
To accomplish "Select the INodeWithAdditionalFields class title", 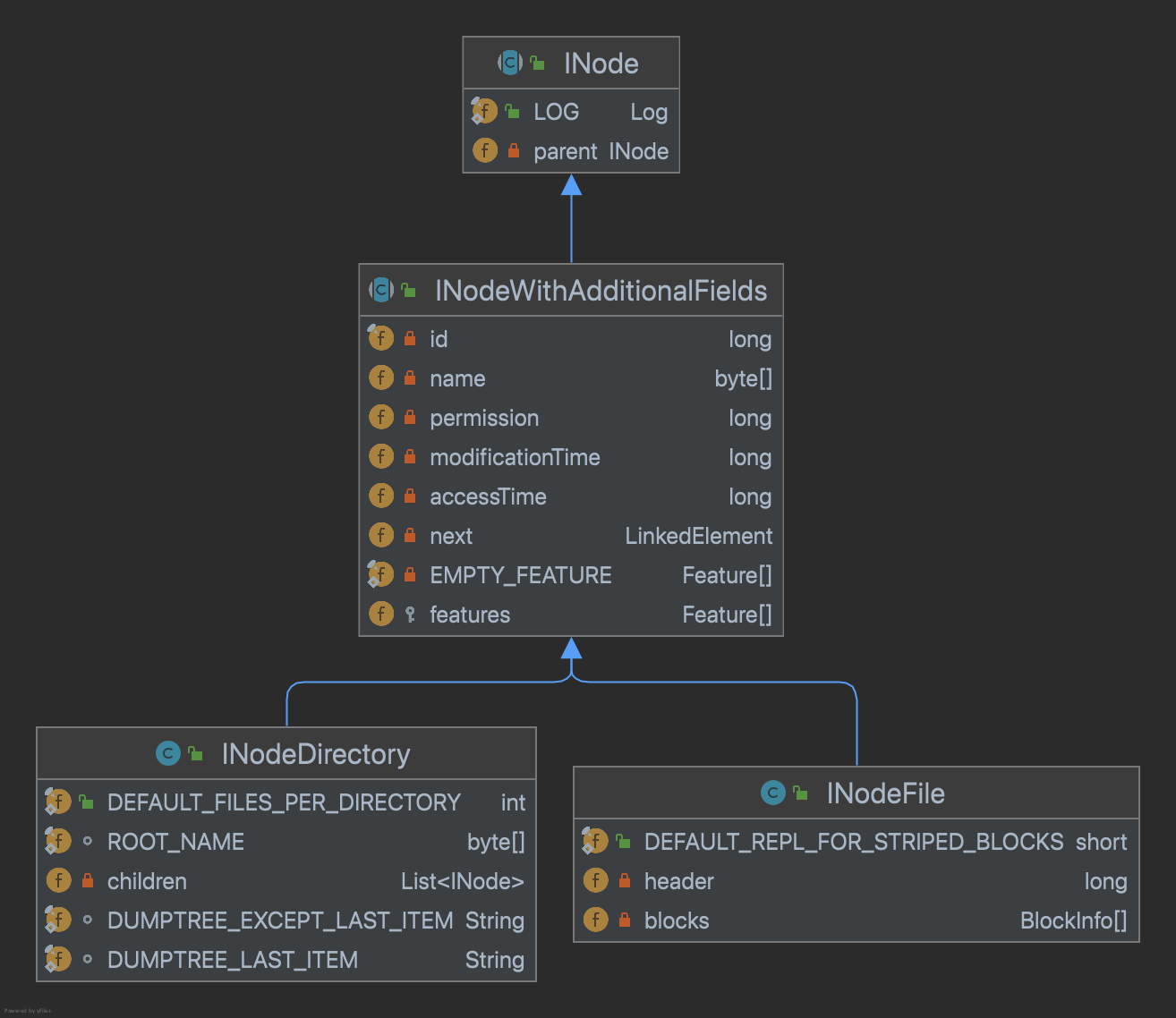I will (x=601, y=291).
